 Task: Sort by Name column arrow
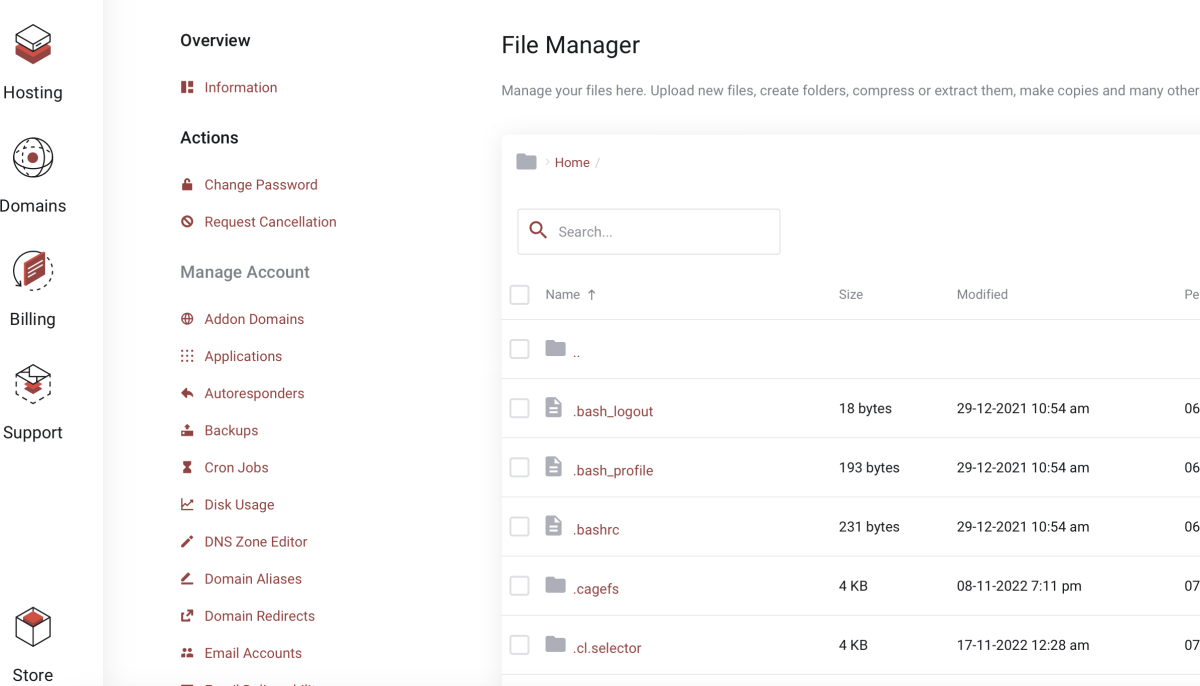click(592, 295)
